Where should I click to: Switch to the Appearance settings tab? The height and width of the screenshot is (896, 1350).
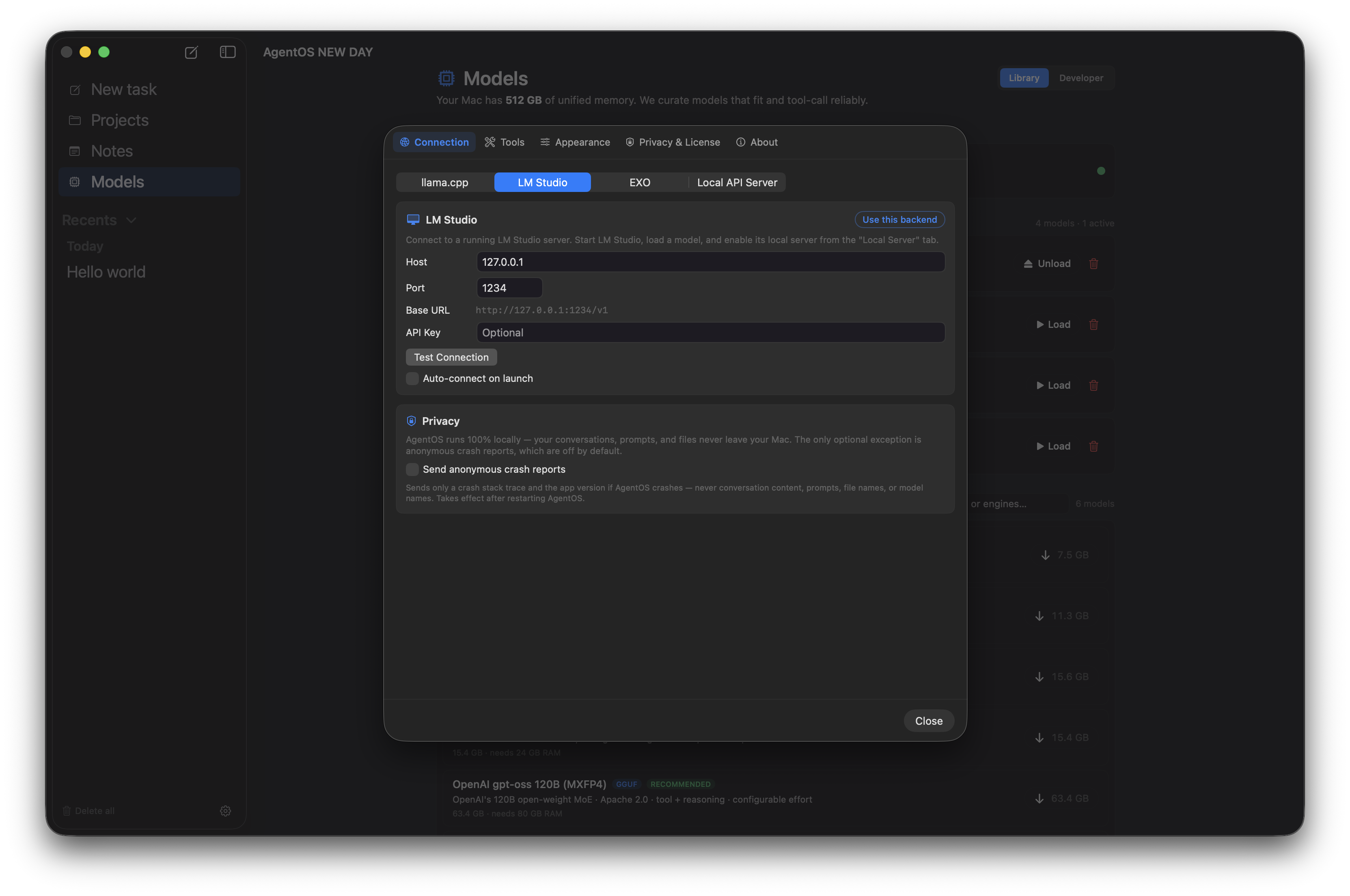(575, 142)
